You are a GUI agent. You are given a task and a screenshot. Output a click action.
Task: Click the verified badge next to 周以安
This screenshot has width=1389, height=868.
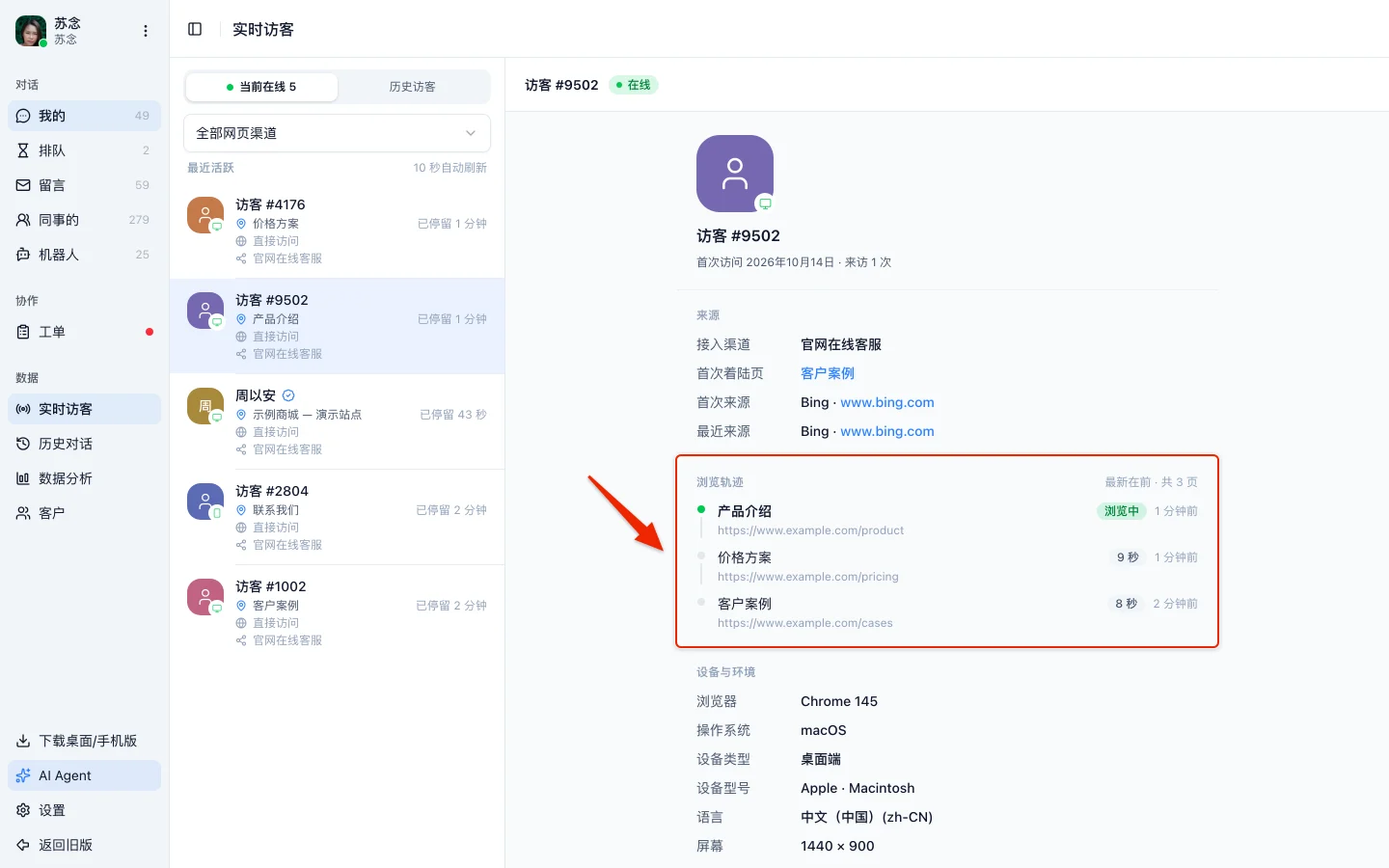tap(288, 395)
